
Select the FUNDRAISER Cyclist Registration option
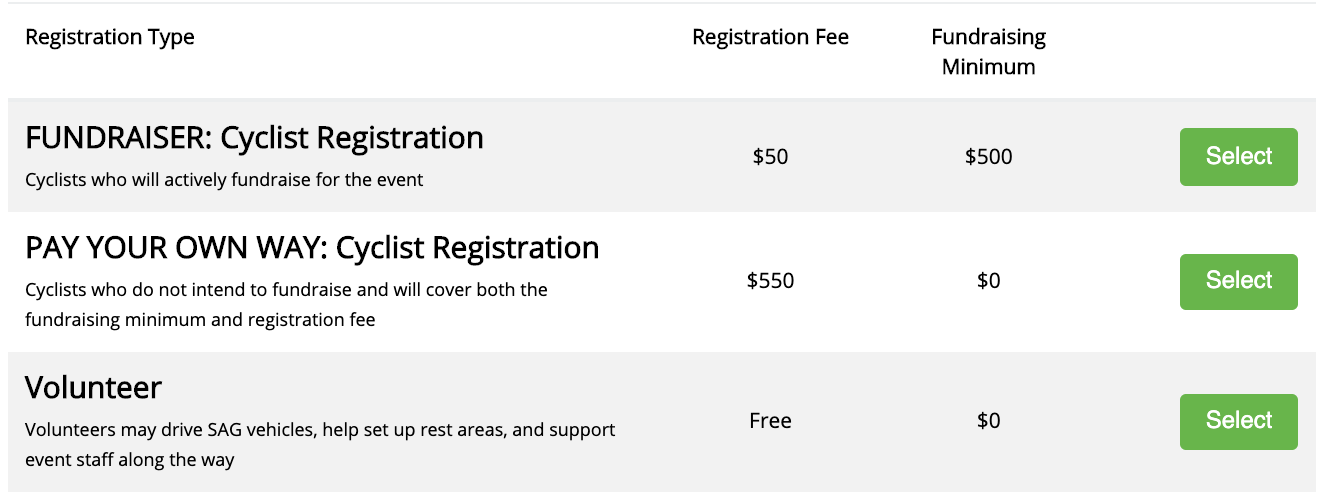pos(1238,156)
